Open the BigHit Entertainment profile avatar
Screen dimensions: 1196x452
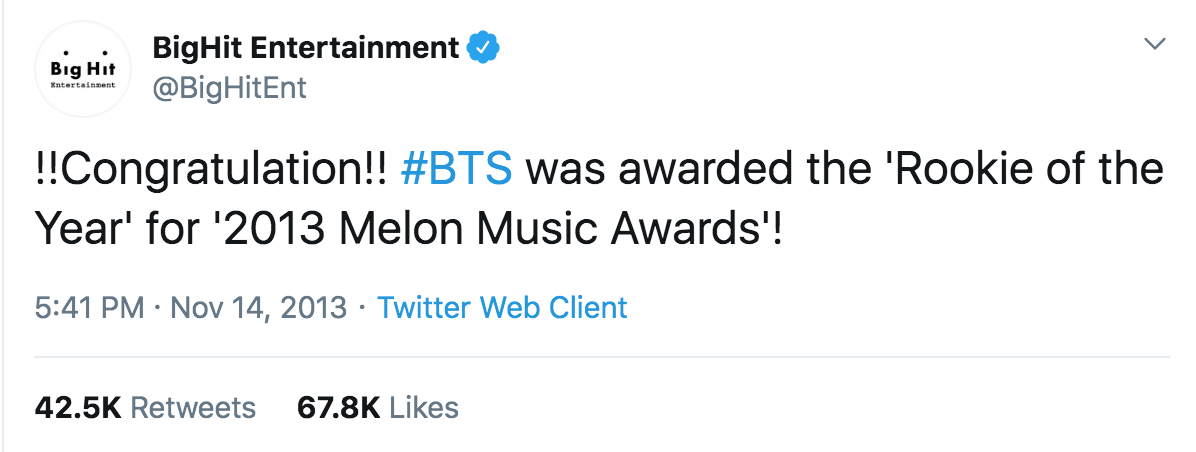pos(82,69)
